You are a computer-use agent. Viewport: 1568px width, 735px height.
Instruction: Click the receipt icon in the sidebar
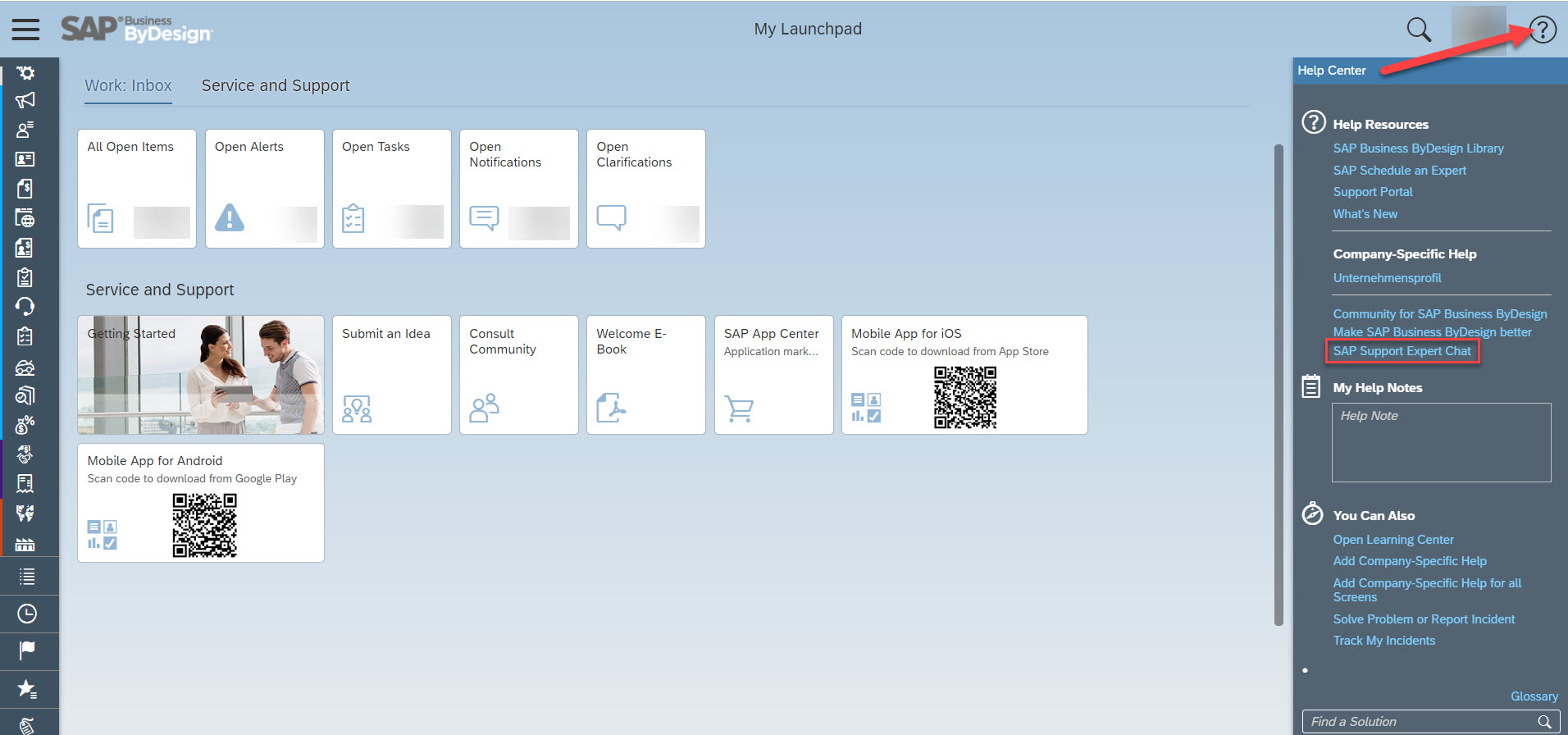(x=25, y=484)
